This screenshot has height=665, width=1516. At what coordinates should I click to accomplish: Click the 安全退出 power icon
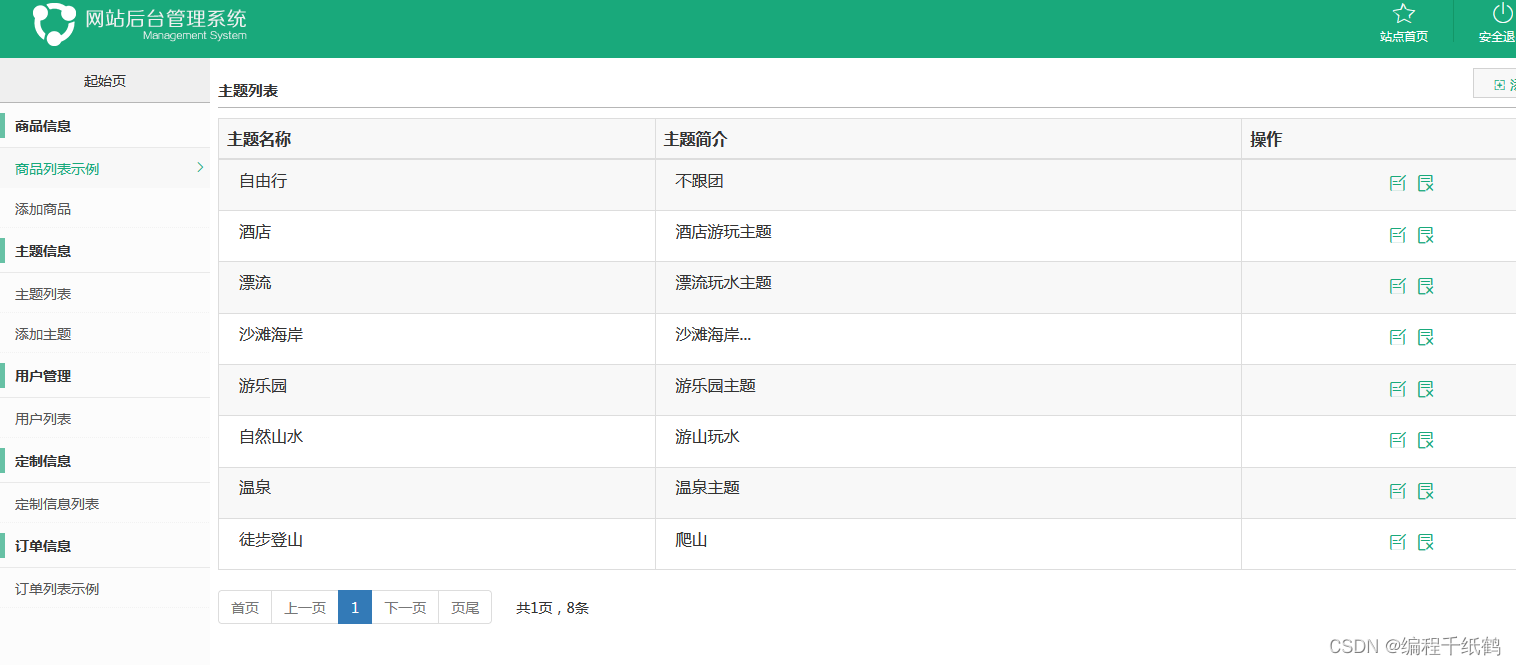tap(1502, 13)
